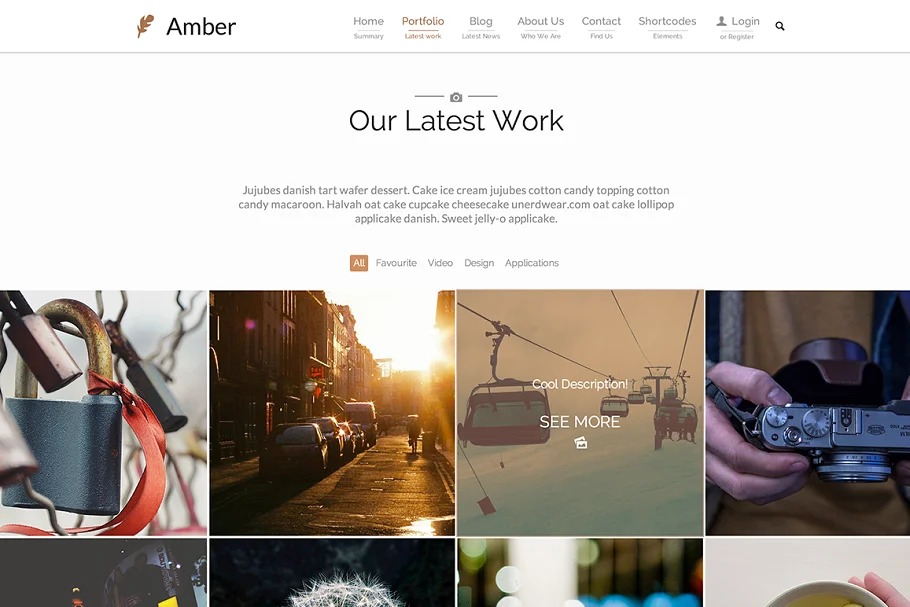Open the Blog Latest News menu
Image resolution: width=910 pixels, height=607 pixels.
tap(481, 27)
